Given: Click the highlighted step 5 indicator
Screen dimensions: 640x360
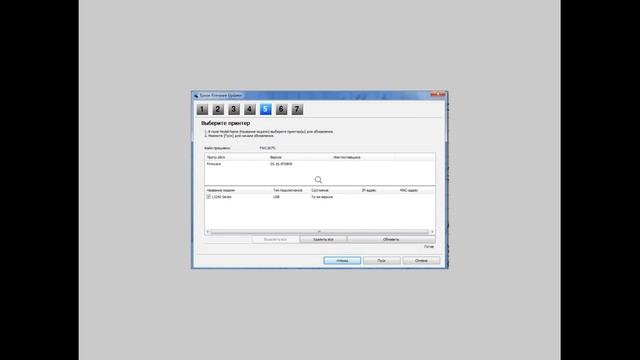Looking at the screenshot, I should coord(266,109).
